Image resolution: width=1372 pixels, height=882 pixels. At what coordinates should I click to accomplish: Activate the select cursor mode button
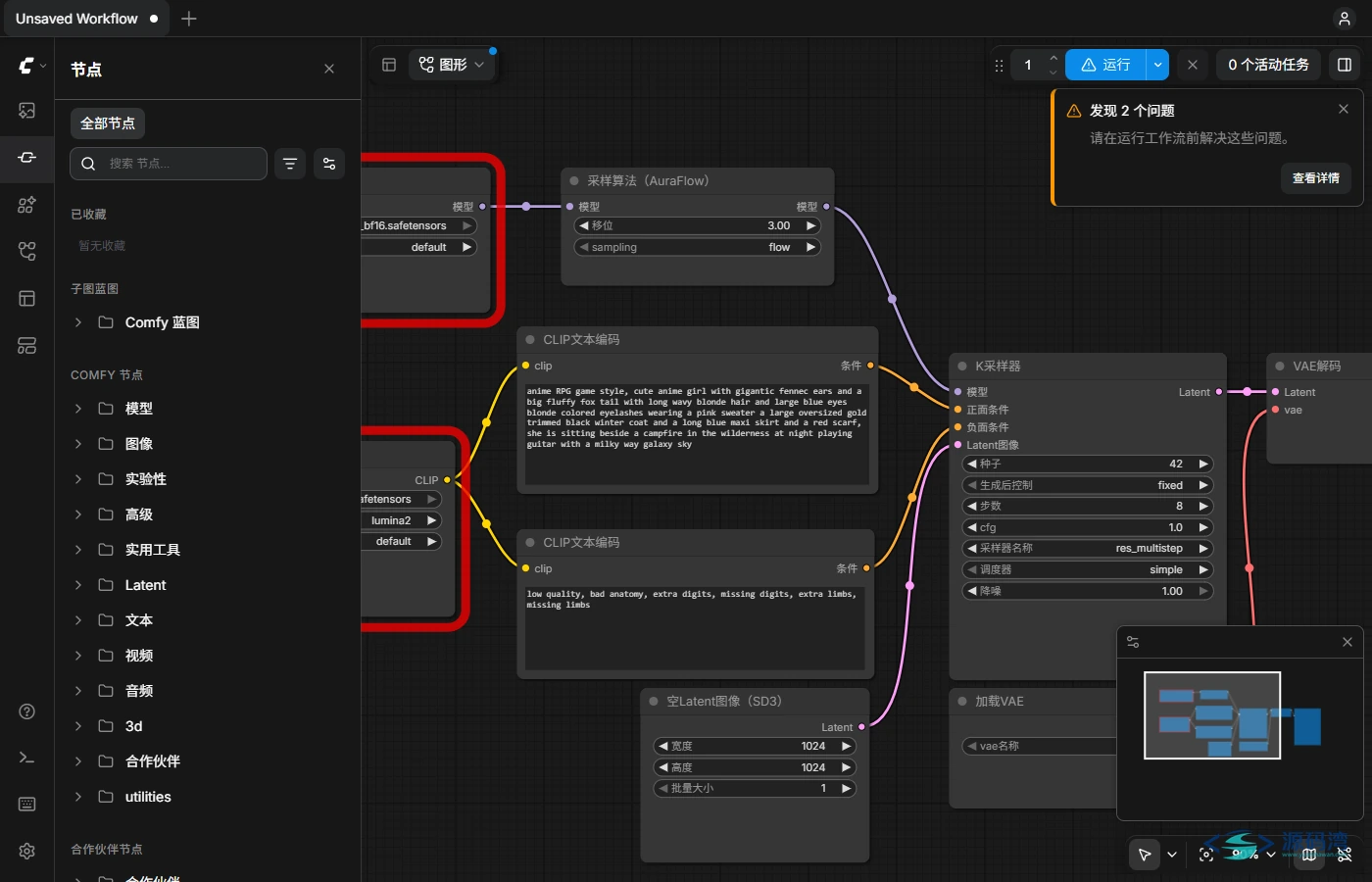point(1145,855)
